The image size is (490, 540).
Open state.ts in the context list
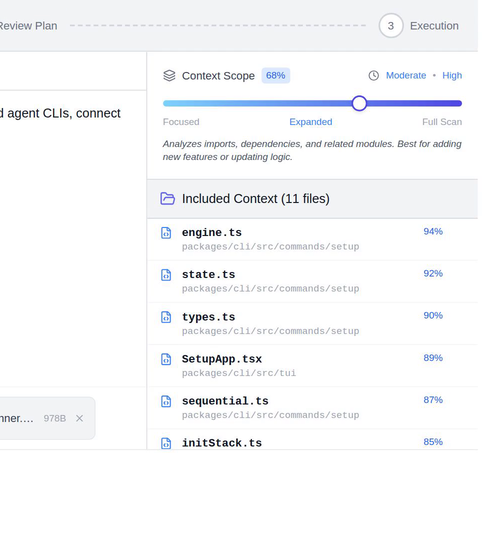click(x=312, y=281)
